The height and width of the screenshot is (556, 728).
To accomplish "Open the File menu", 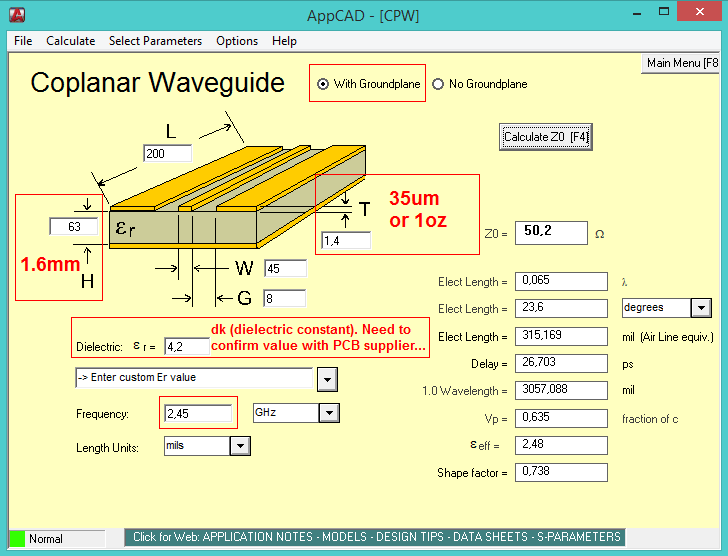I will (x=23, y=41).
